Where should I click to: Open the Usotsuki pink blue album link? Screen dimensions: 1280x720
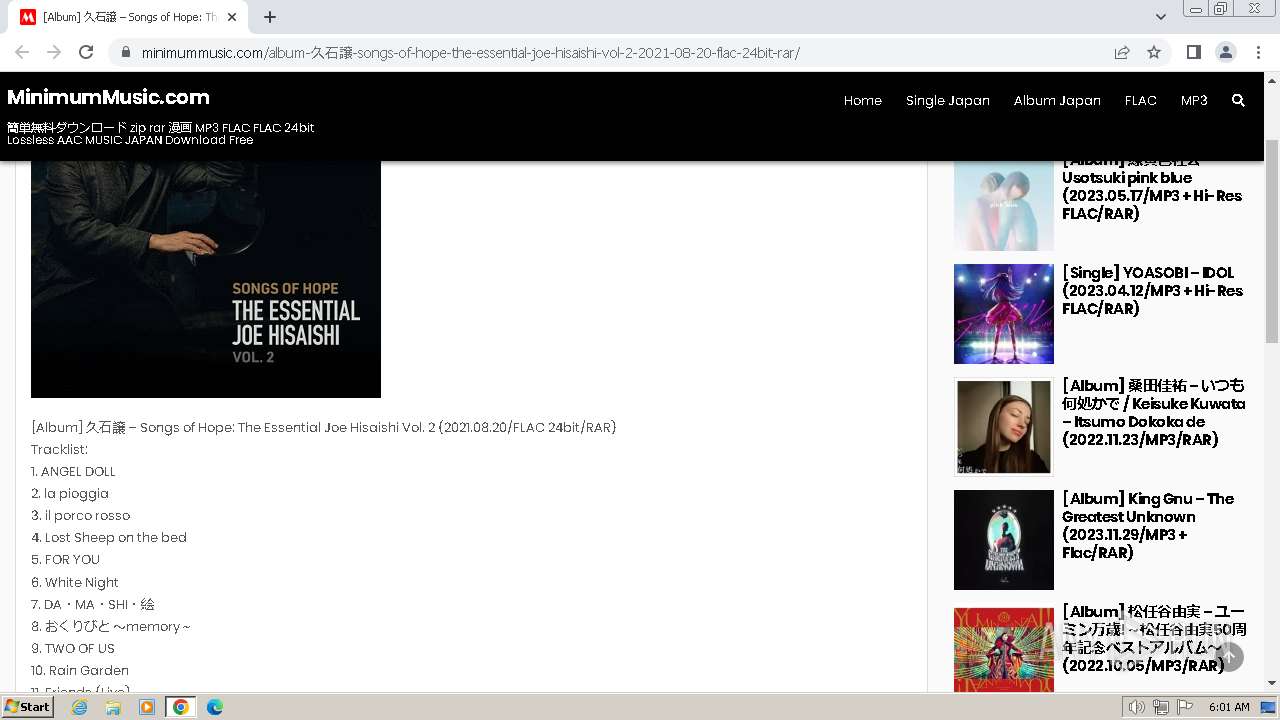[x=1152, y=187]
